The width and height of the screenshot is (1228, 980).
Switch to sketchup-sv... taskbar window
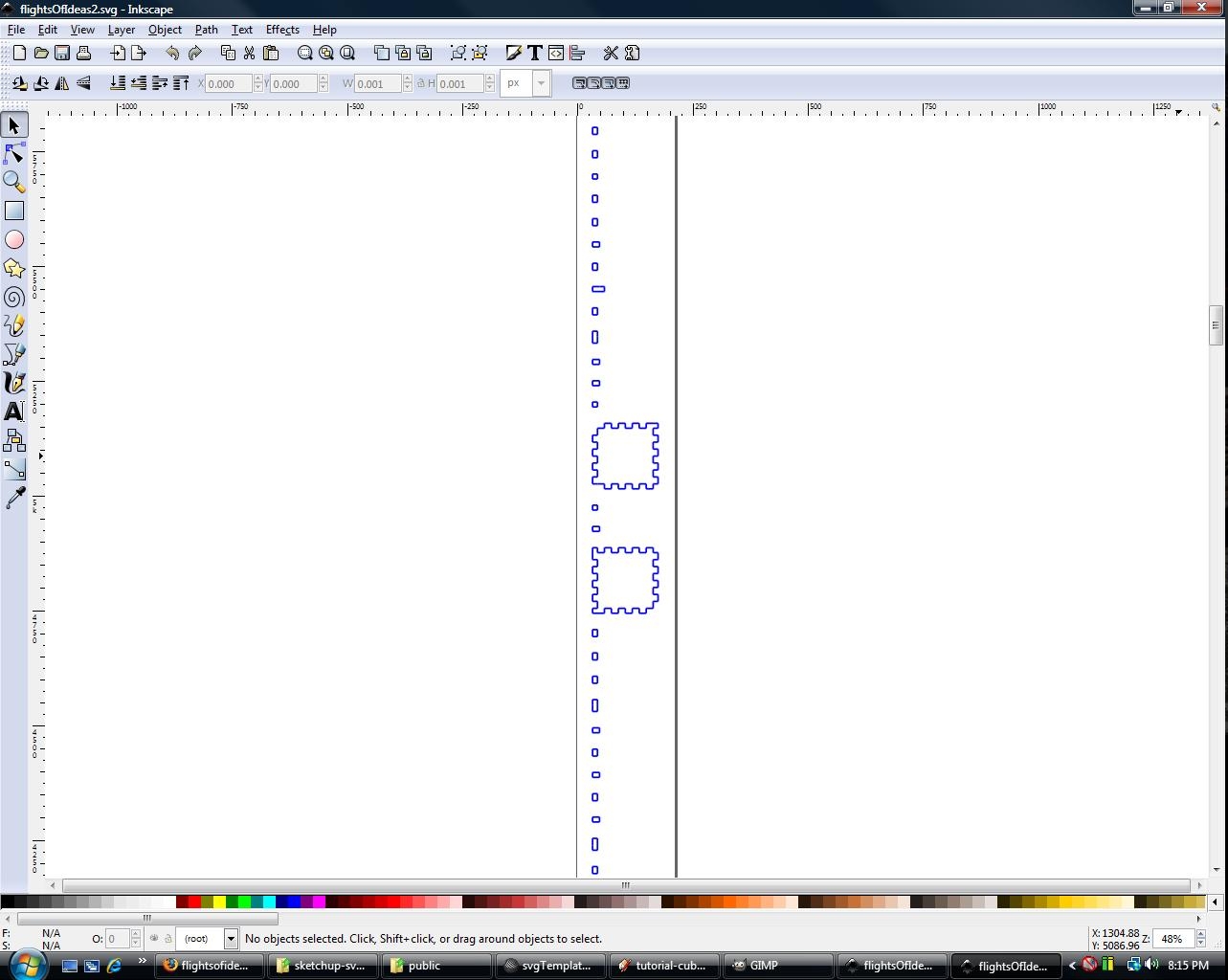322,966
